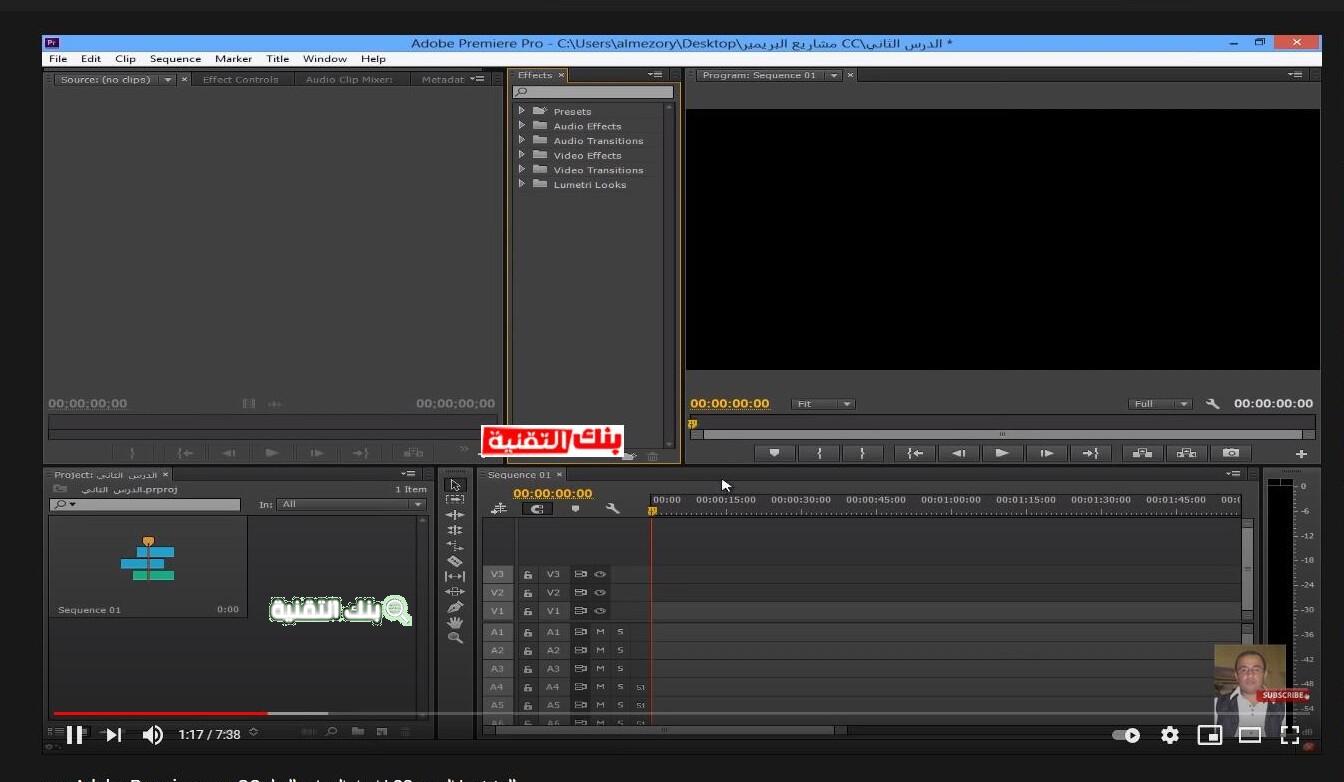Click the program monitor Play button
The image size is (1344, 782).
tap(1002, 453)
